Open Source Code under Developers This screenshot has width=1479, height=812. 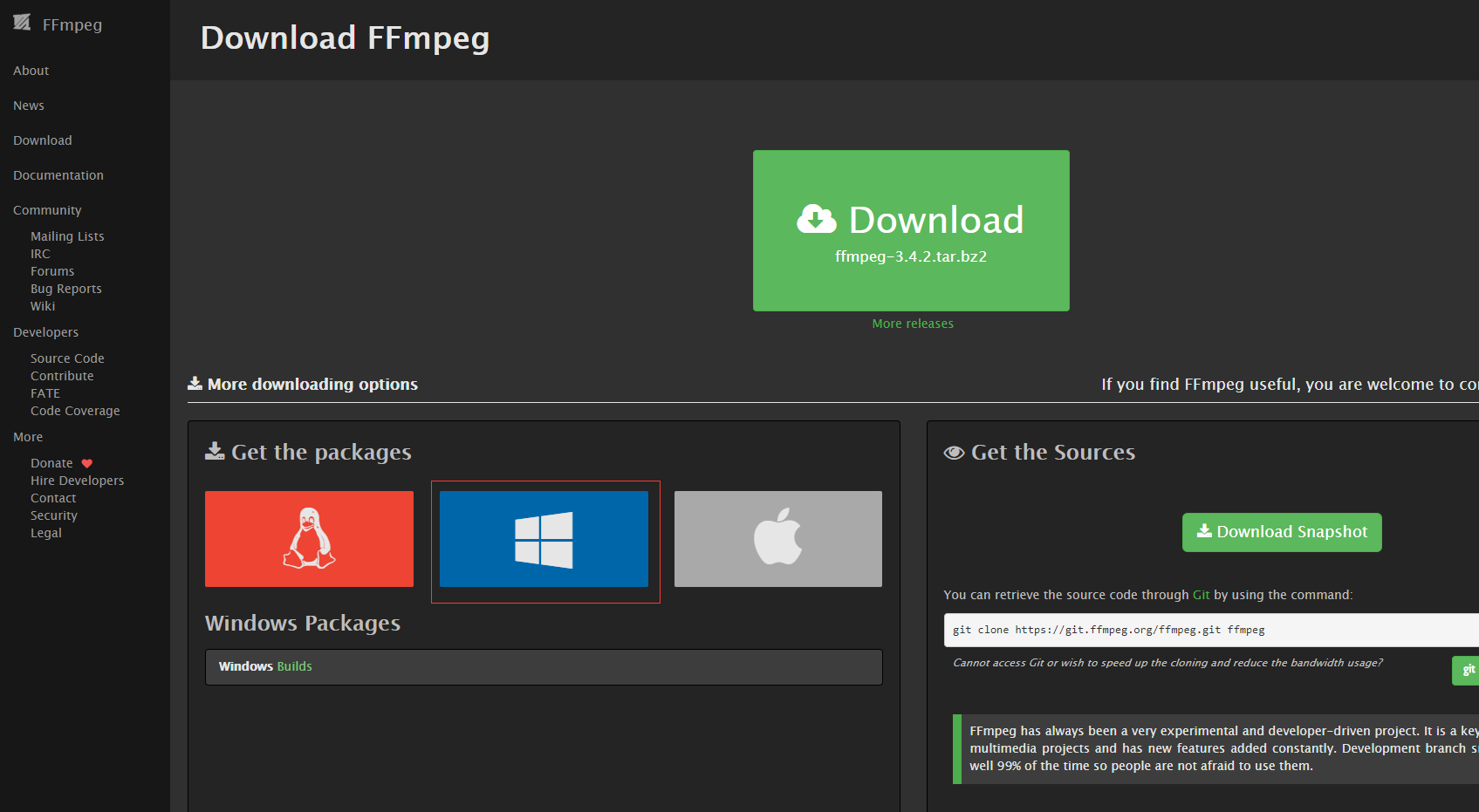point(67,358)
